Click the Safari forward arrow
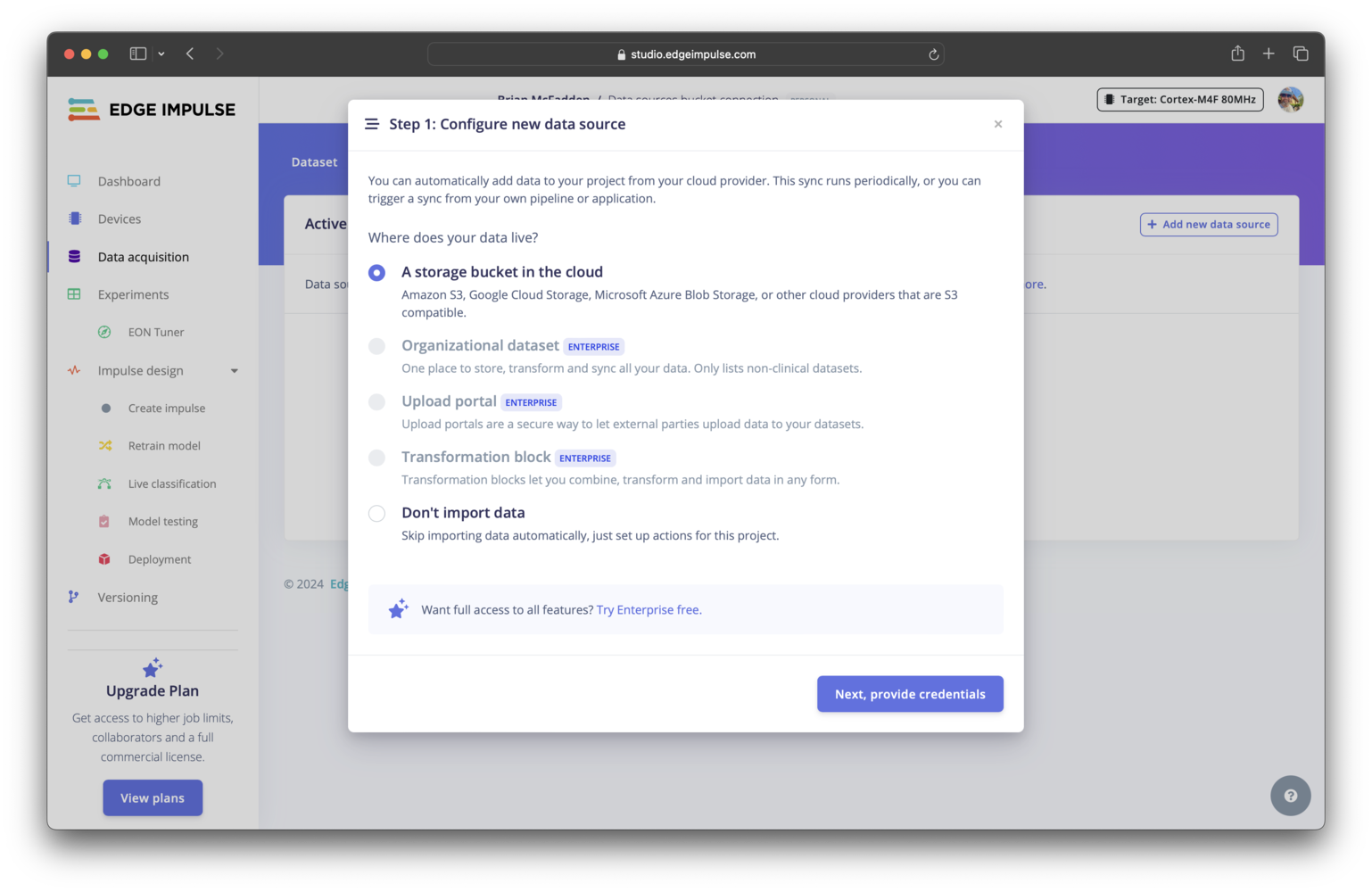 click(x=219, y=54)
